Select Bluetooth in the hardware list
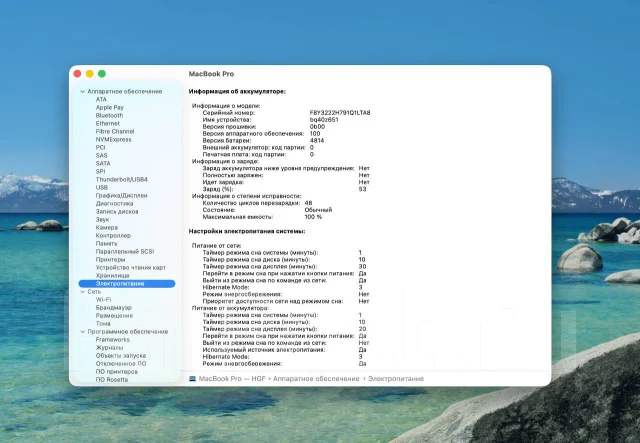This screenshot has width=640, height=443. point(109,115)
